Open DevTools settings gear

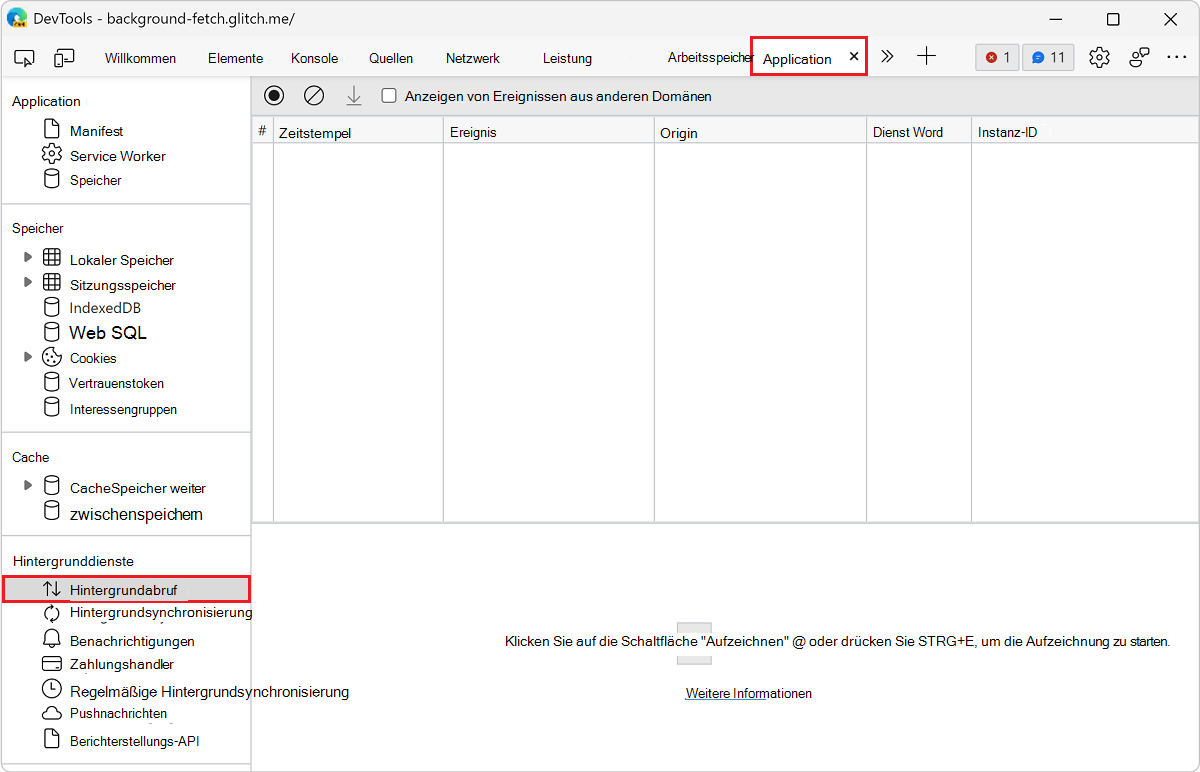[1099, 58]
